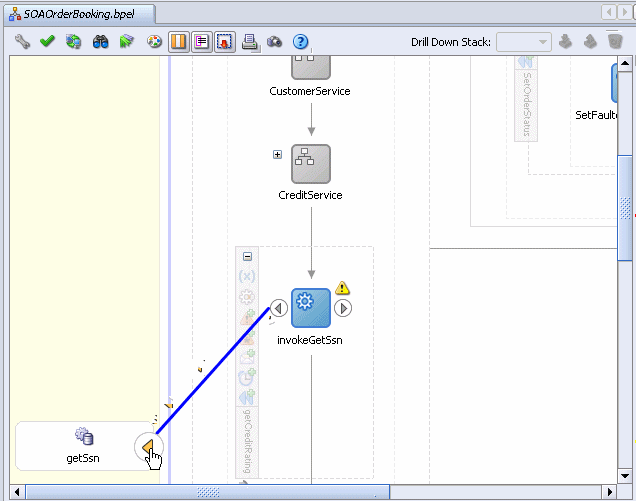Image resolution: width=636 pixels, height=501 pixels.
Task: Click the horizontal scrollbar right arrow
Action: (x=610, y=492)
